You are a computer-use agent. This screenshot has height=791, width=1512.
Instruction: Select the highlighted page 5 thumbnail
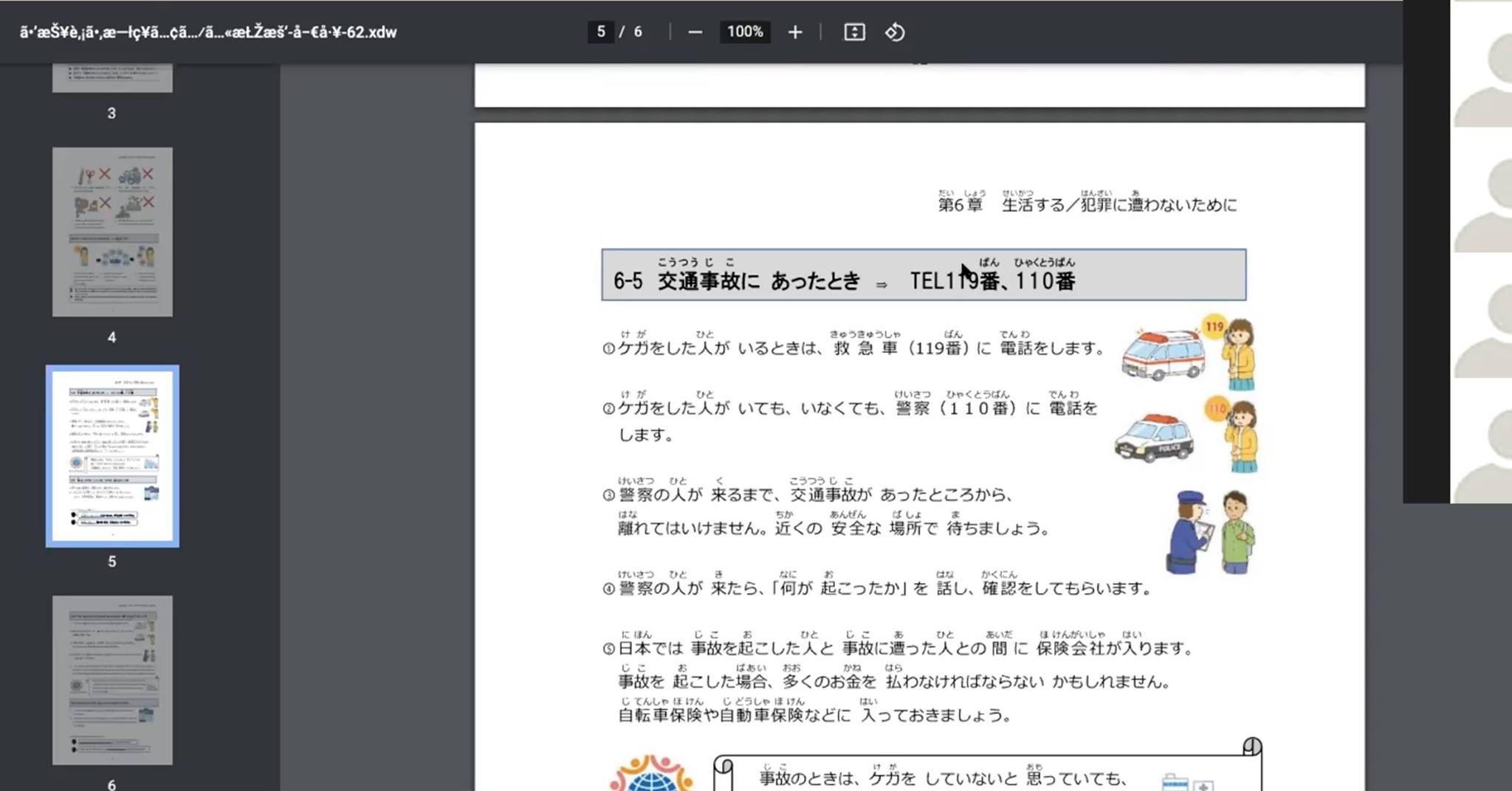112,456
